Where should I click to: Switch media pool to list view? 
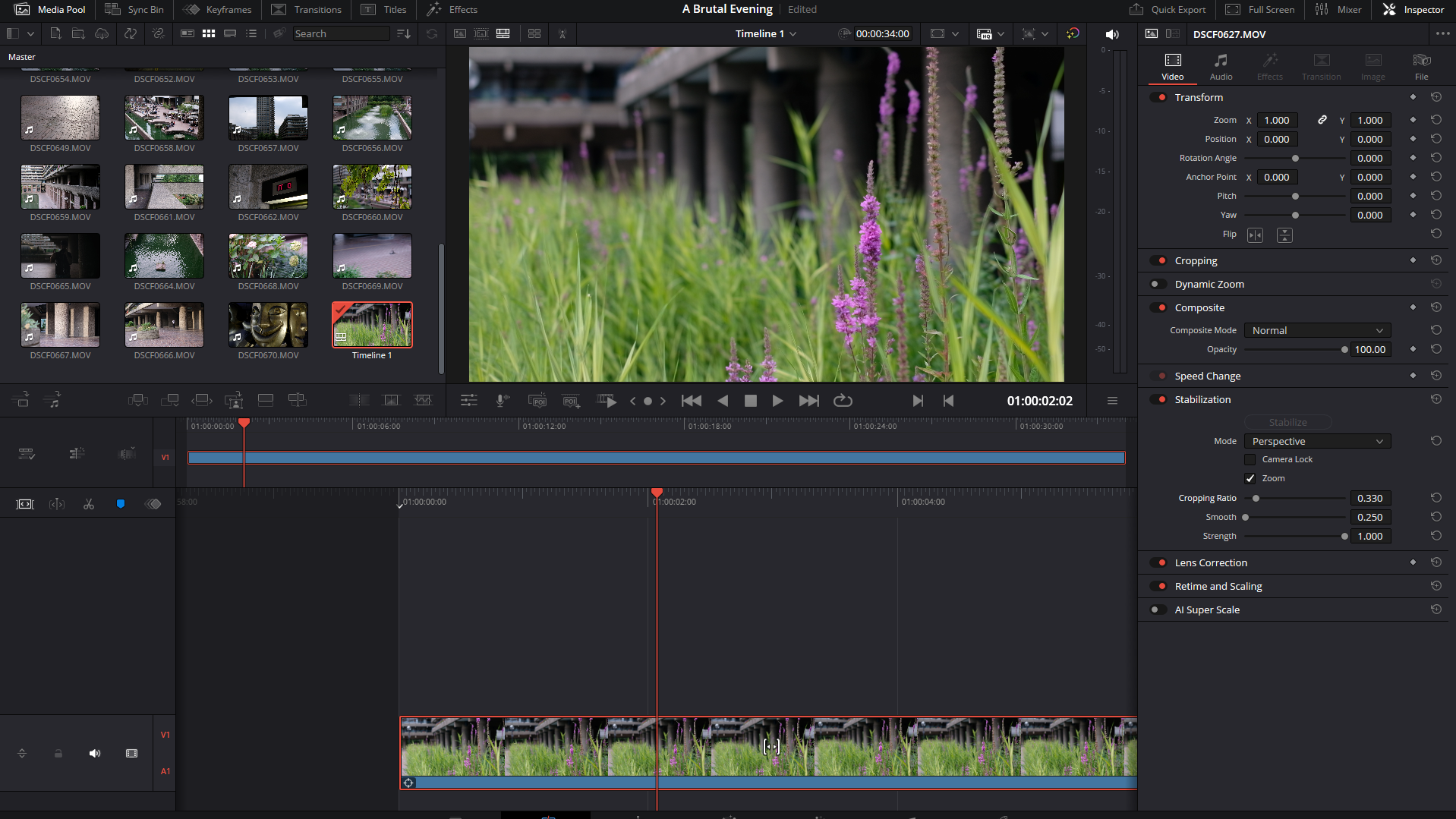pyautogui.click(x=251, y=34)
